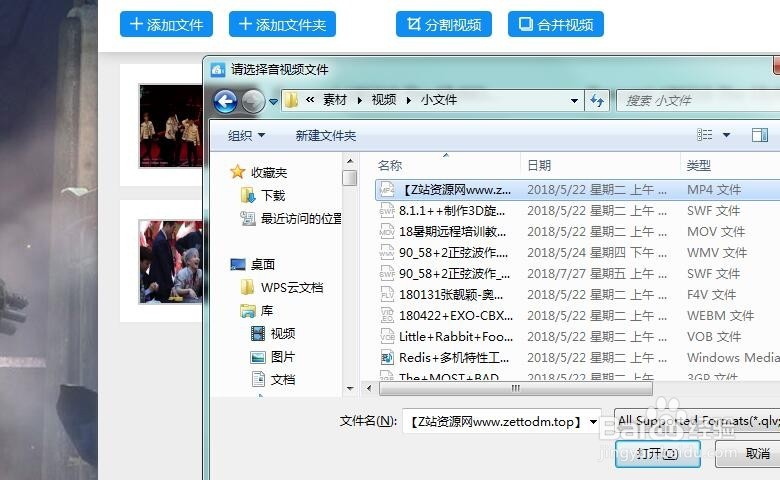The height and width of the screenshot is (480, 780).
Task: Open the 组织 menu
Action: 246,135
